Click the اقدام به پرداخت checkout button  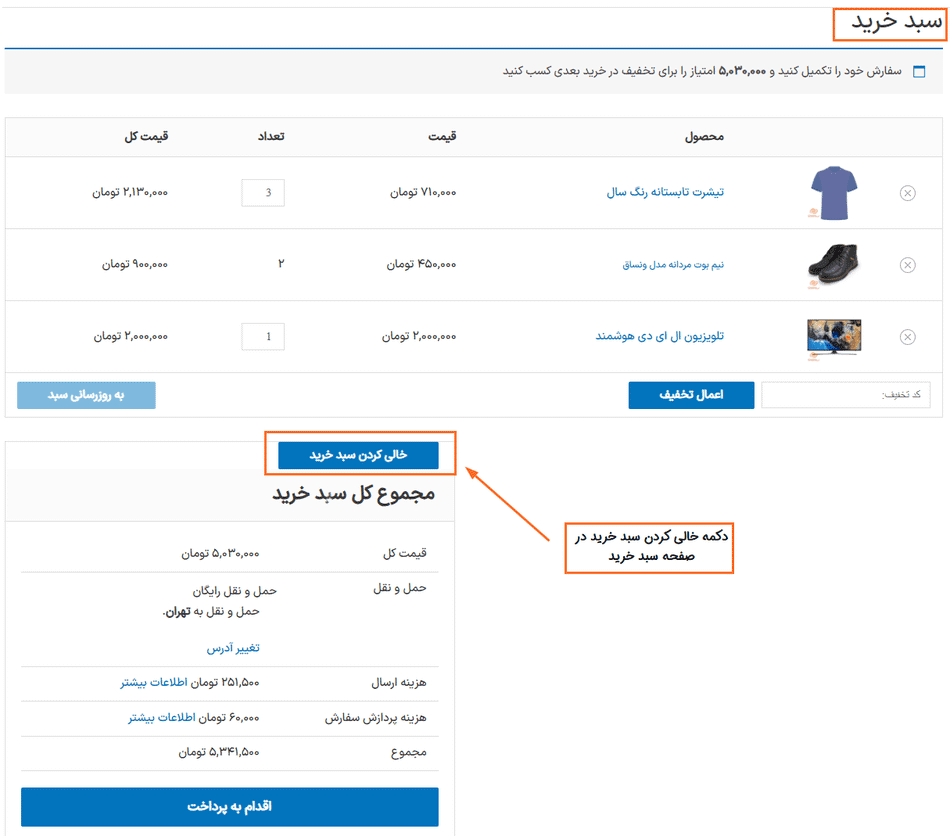pos(230,807)
